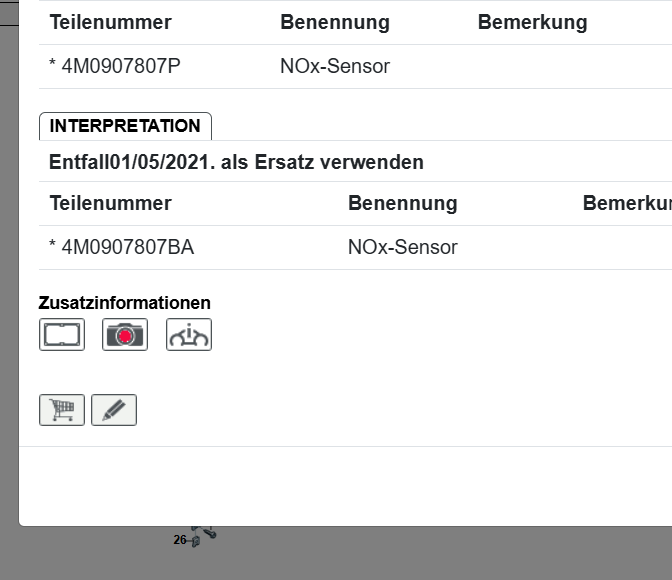Screen dimensions: 672x580
Task: Switch to the INTERPRETATION tab
Action: point(125,126)
